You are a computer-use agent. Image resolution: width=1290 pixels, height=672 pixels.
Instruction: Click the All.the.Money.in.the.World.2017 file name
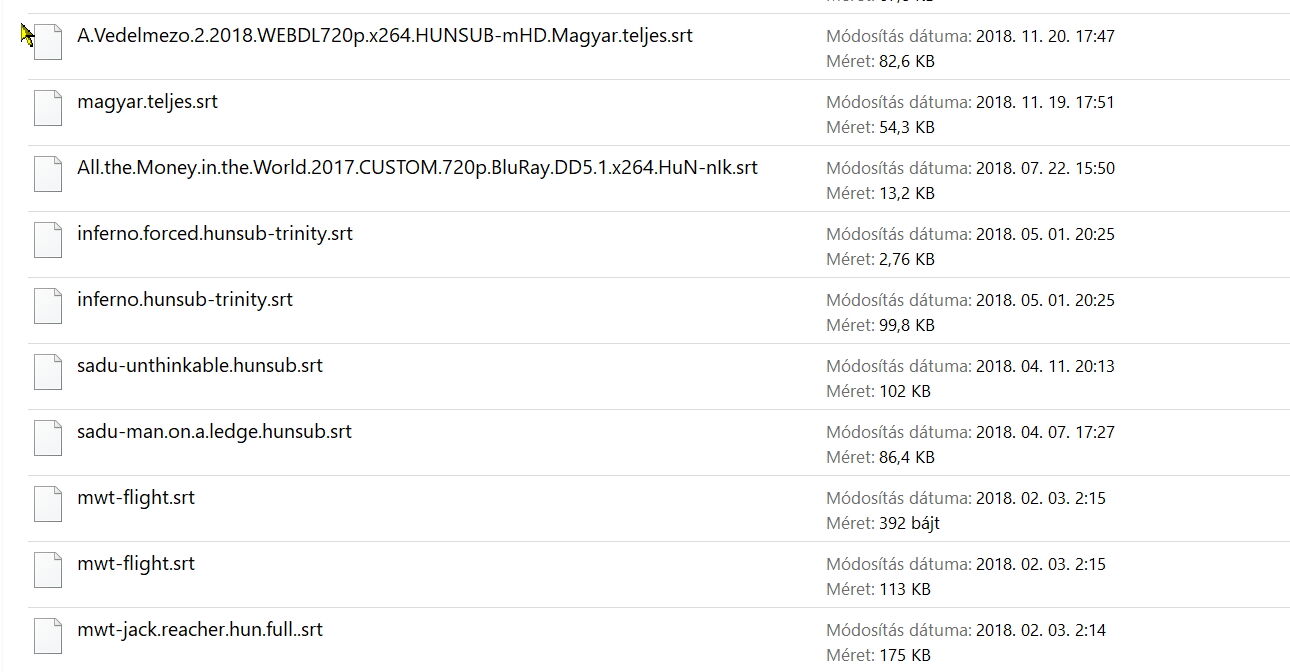point(417,168)
